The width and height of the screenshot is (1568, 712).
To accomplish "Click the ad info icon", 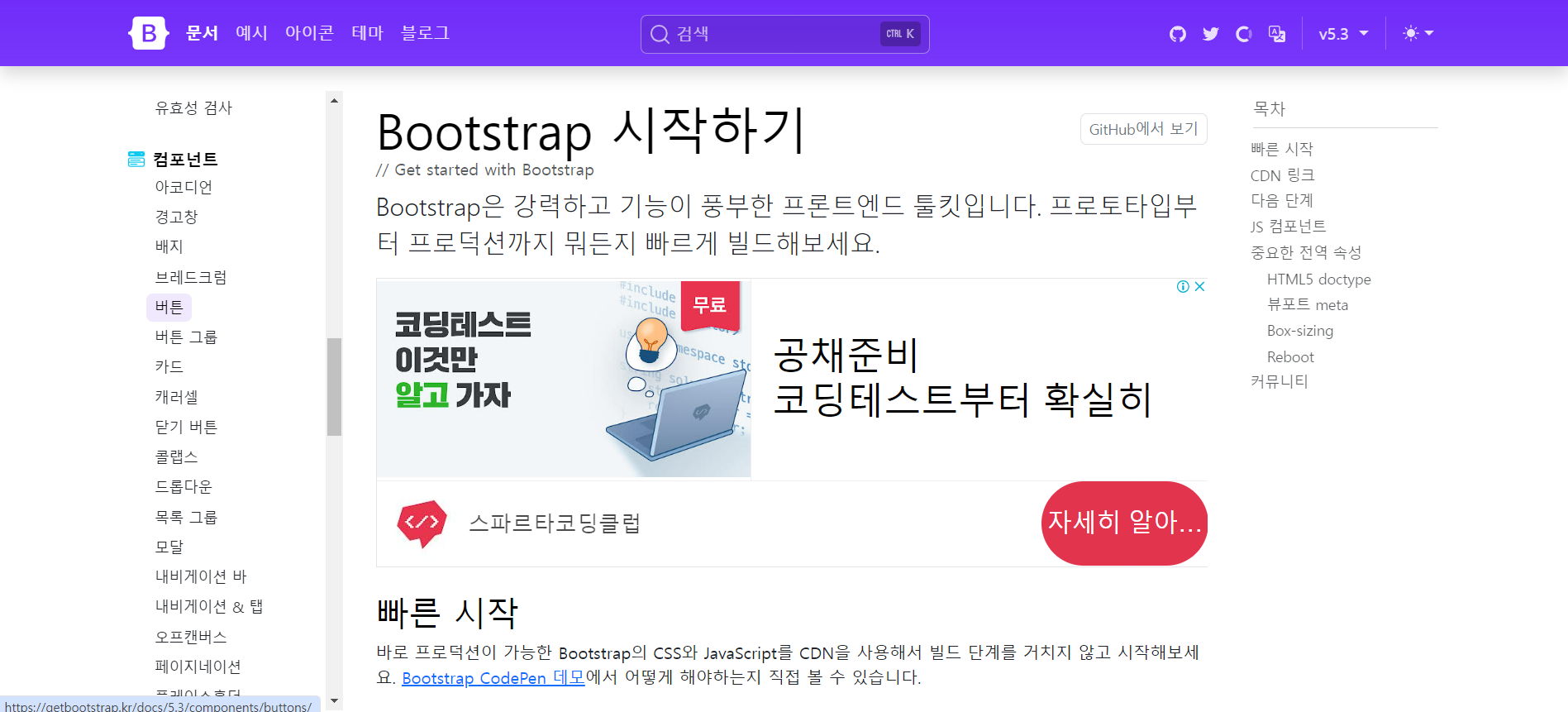I will pos(1183,286).
